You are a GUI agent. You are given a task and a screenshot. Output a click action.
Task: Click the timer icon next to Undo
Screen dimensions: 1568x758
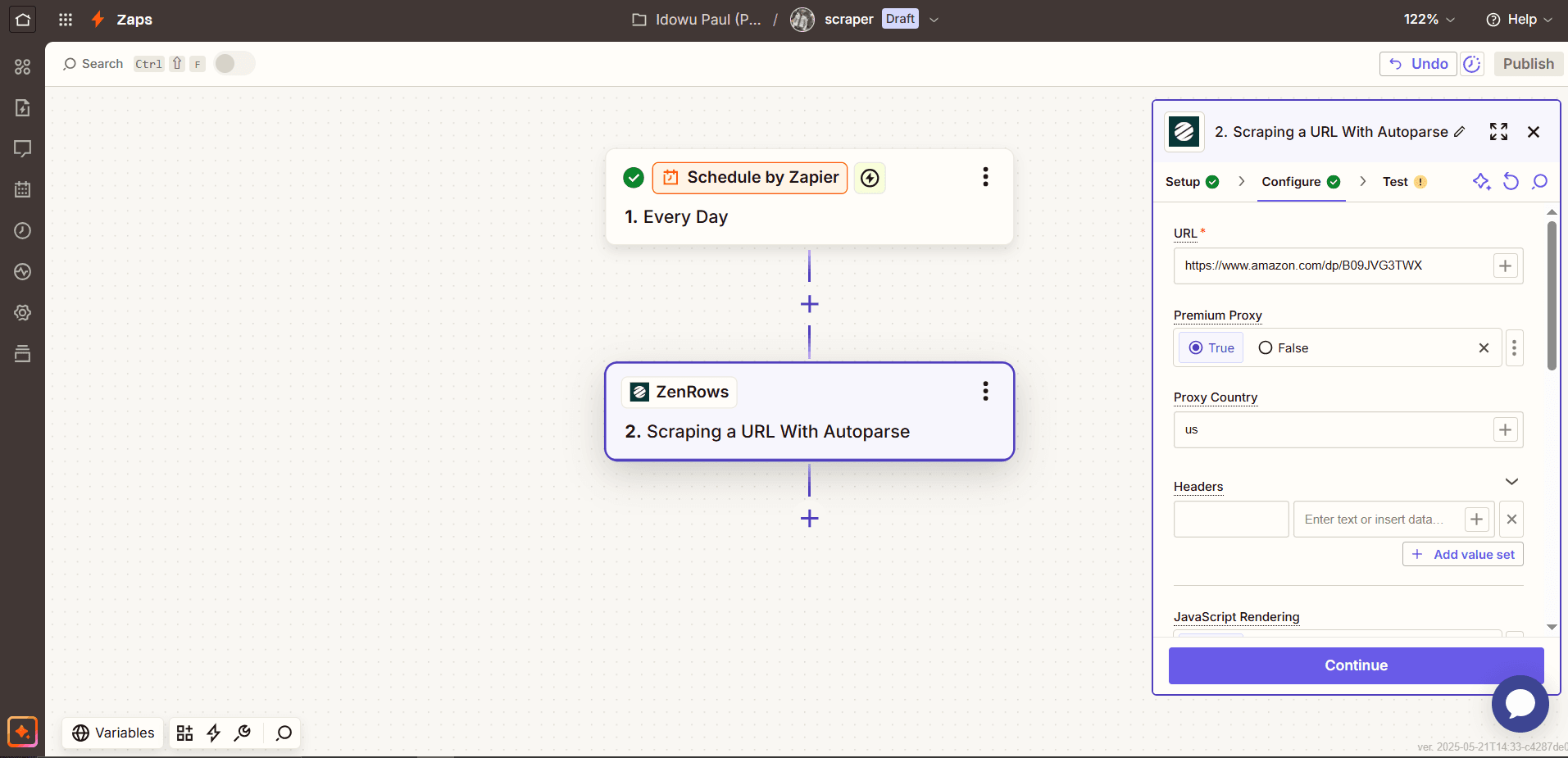coord(1472,64)
